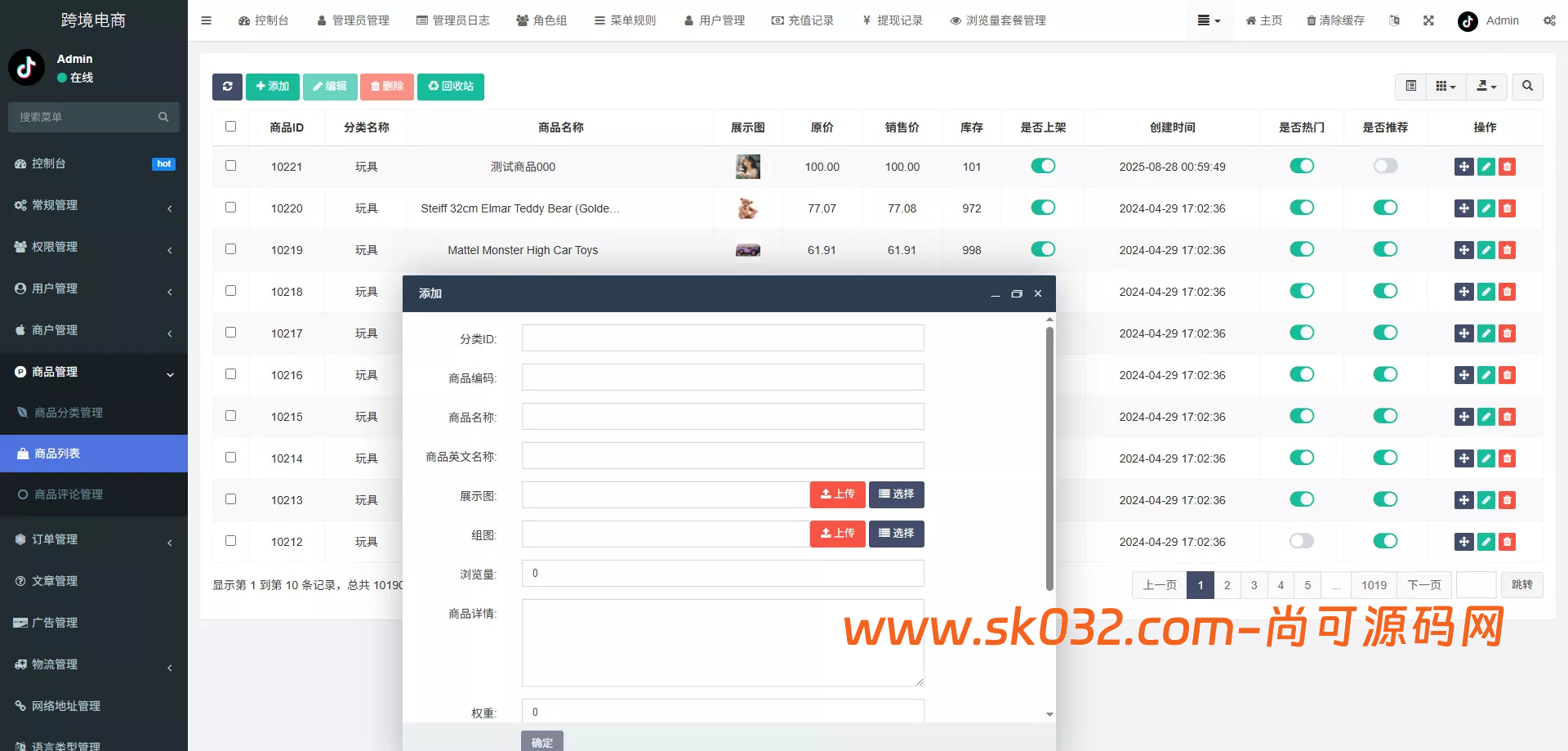The width and height of the screenshot is (1568, 751).
Task: Click the 商品名称 input field in the dialog
Action: pyautogui.click(x=722, y=416)
